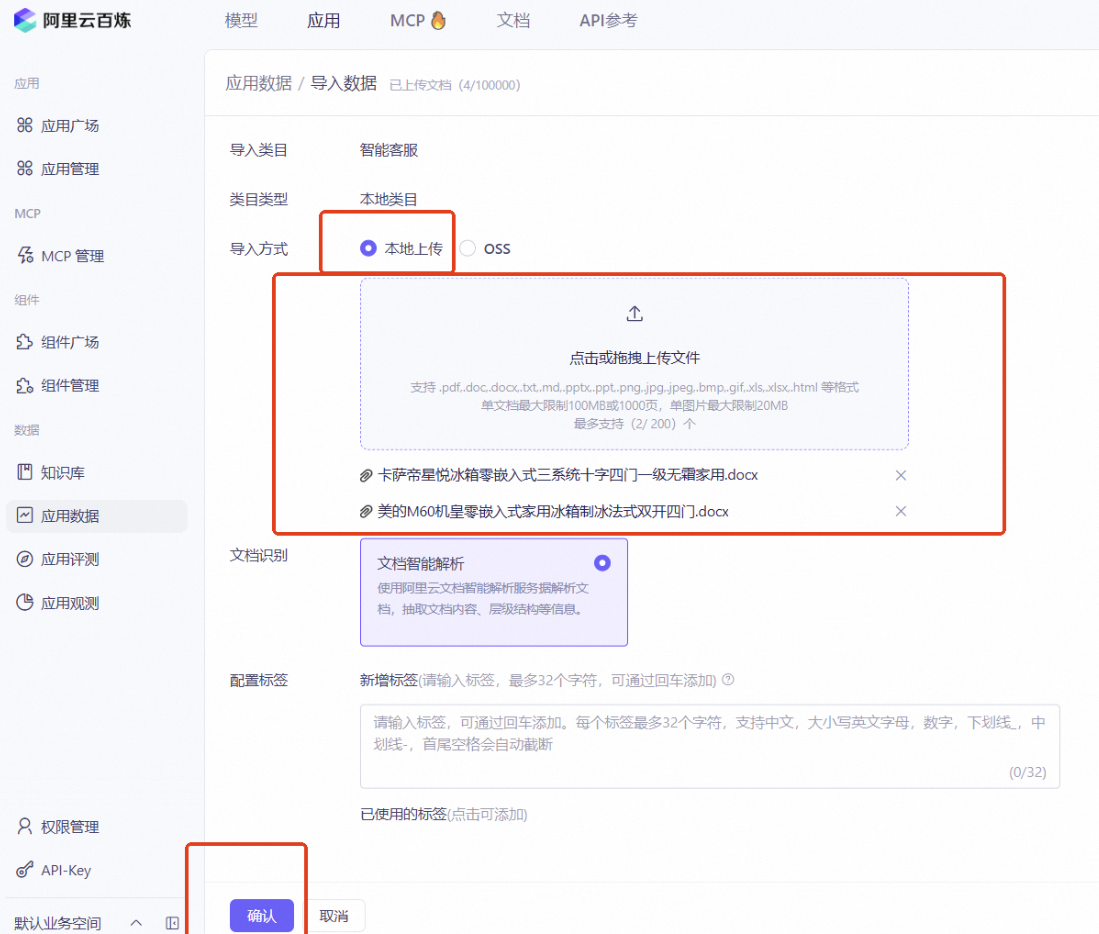Viewport: 1099px width, 934px height.
Task: Open the 模型 top navigation tab
Action: [241, 21]
